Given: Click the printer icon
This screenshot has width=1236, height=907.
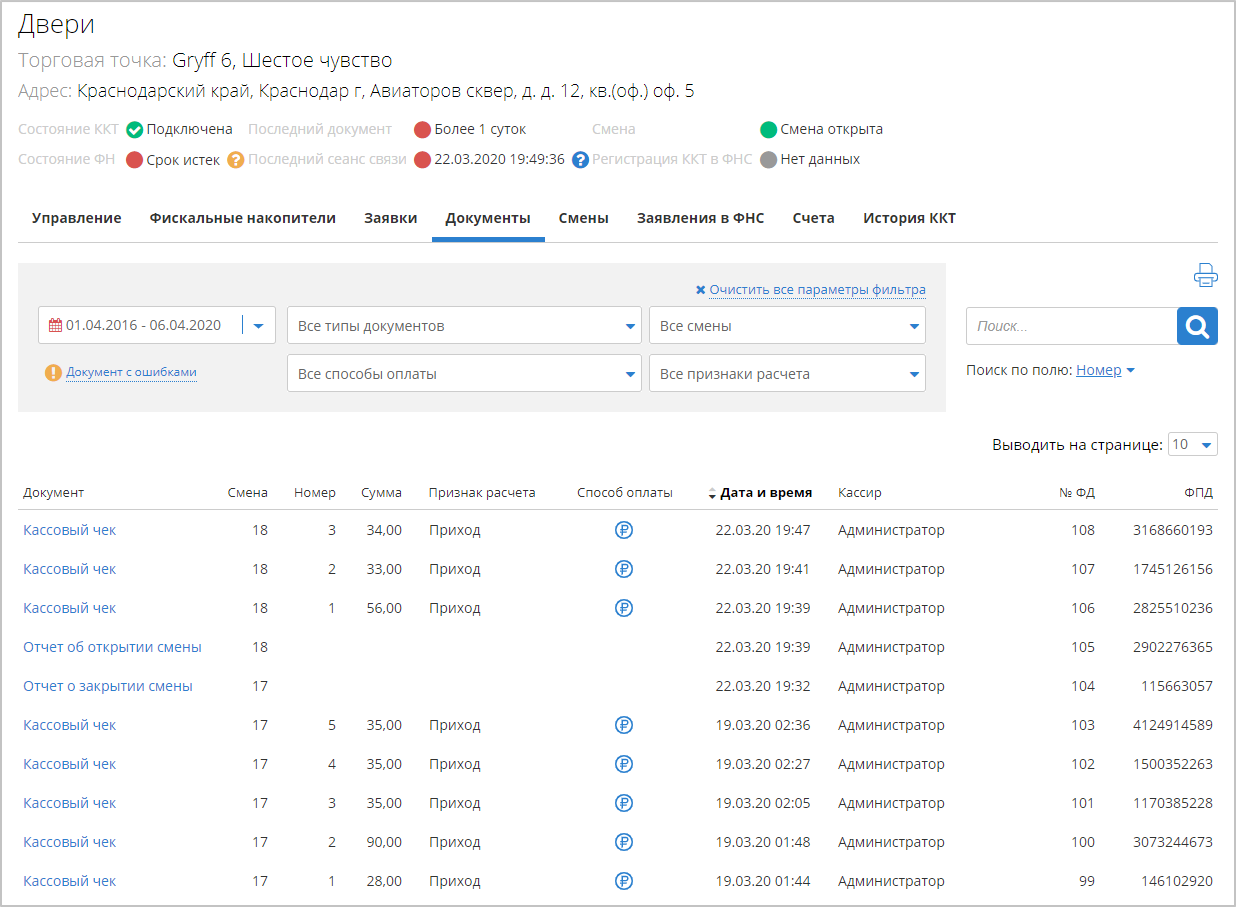Looking at the screenshot, I should [1205, 275].
